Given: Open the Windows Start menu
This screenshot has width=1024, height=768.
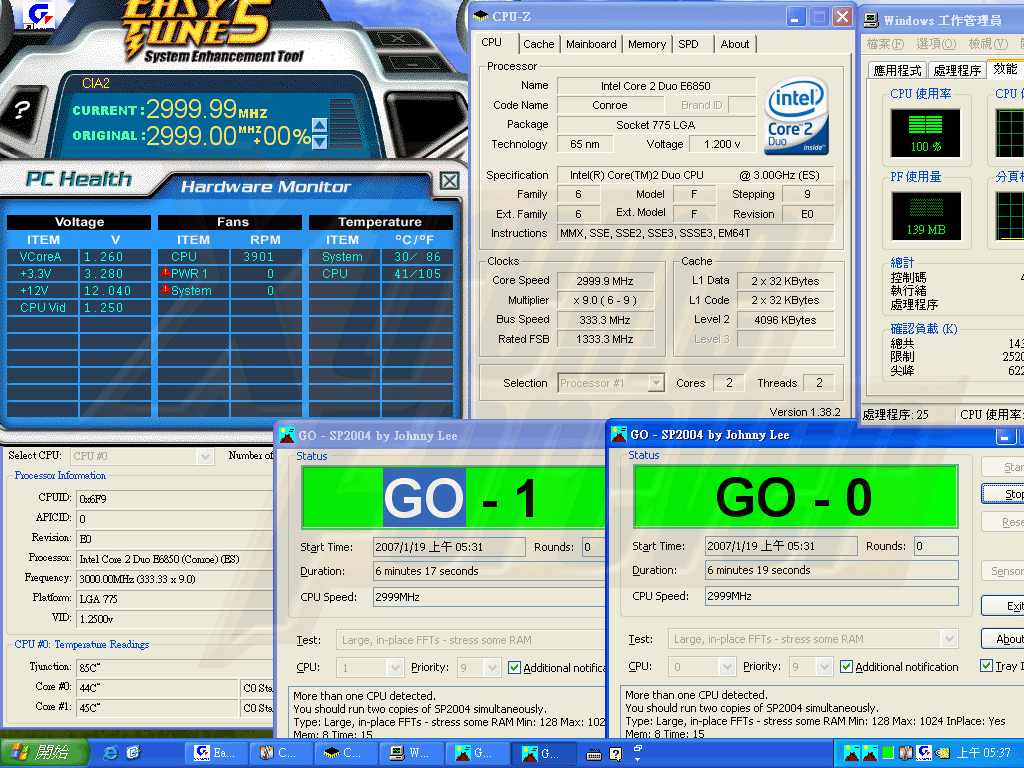Looking at the screenshot, I should [x=42, y=752].
